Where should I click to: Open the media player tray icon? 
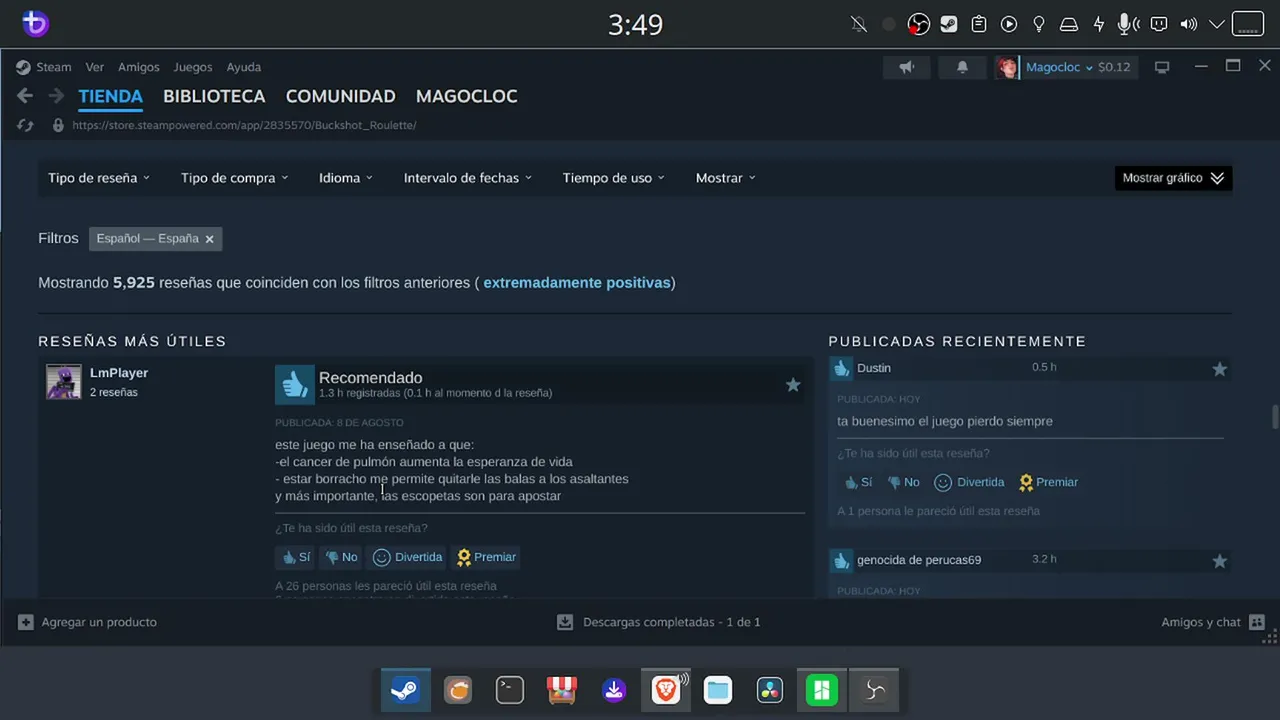(1009, 24)
